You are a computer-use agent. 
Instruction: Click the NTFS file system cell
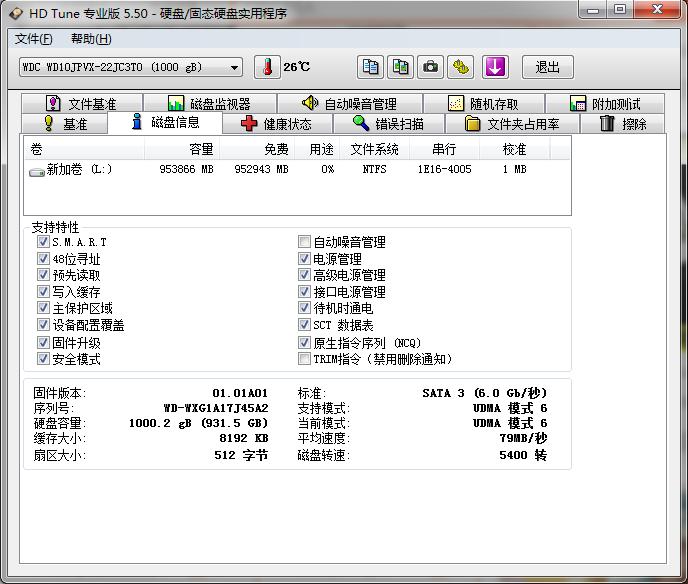click(374, 169)
